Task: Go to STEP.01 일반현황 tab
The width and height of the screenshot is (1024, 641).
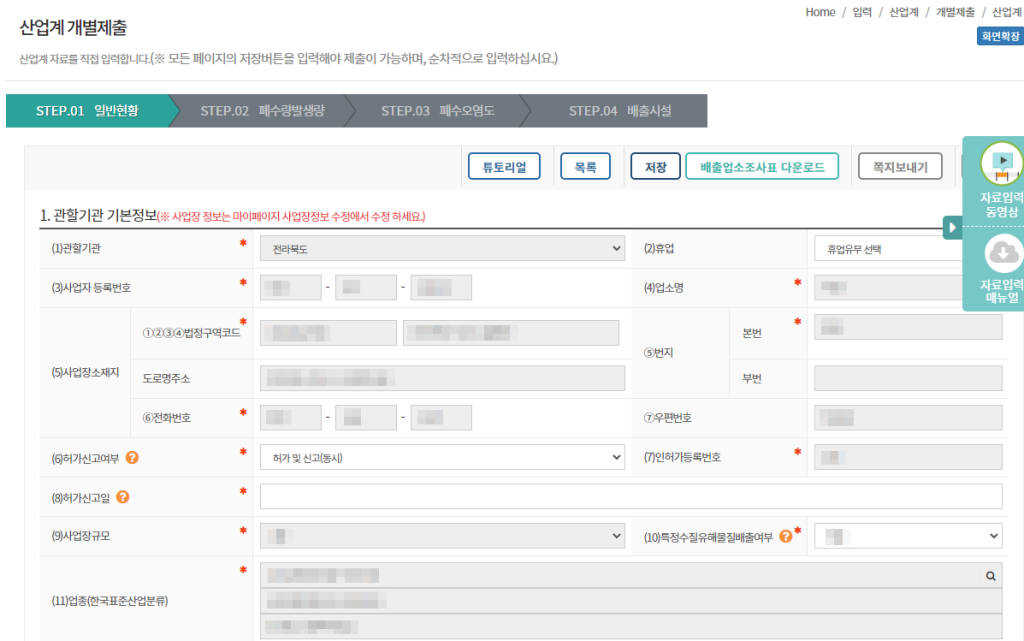Action: point(88,111)
